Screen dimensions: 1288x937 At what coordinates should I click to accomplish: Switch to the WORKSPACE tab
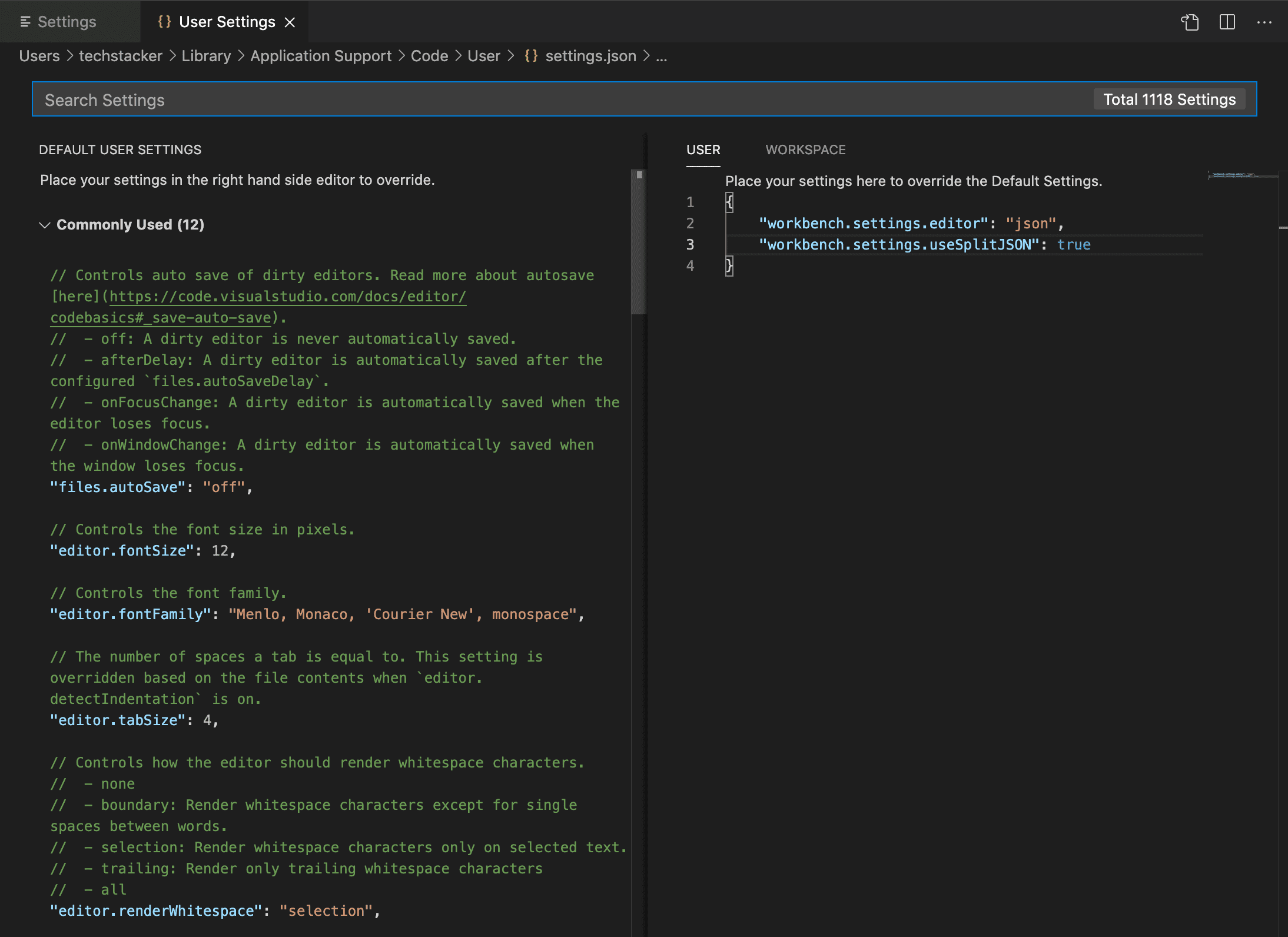click(806, 150)
